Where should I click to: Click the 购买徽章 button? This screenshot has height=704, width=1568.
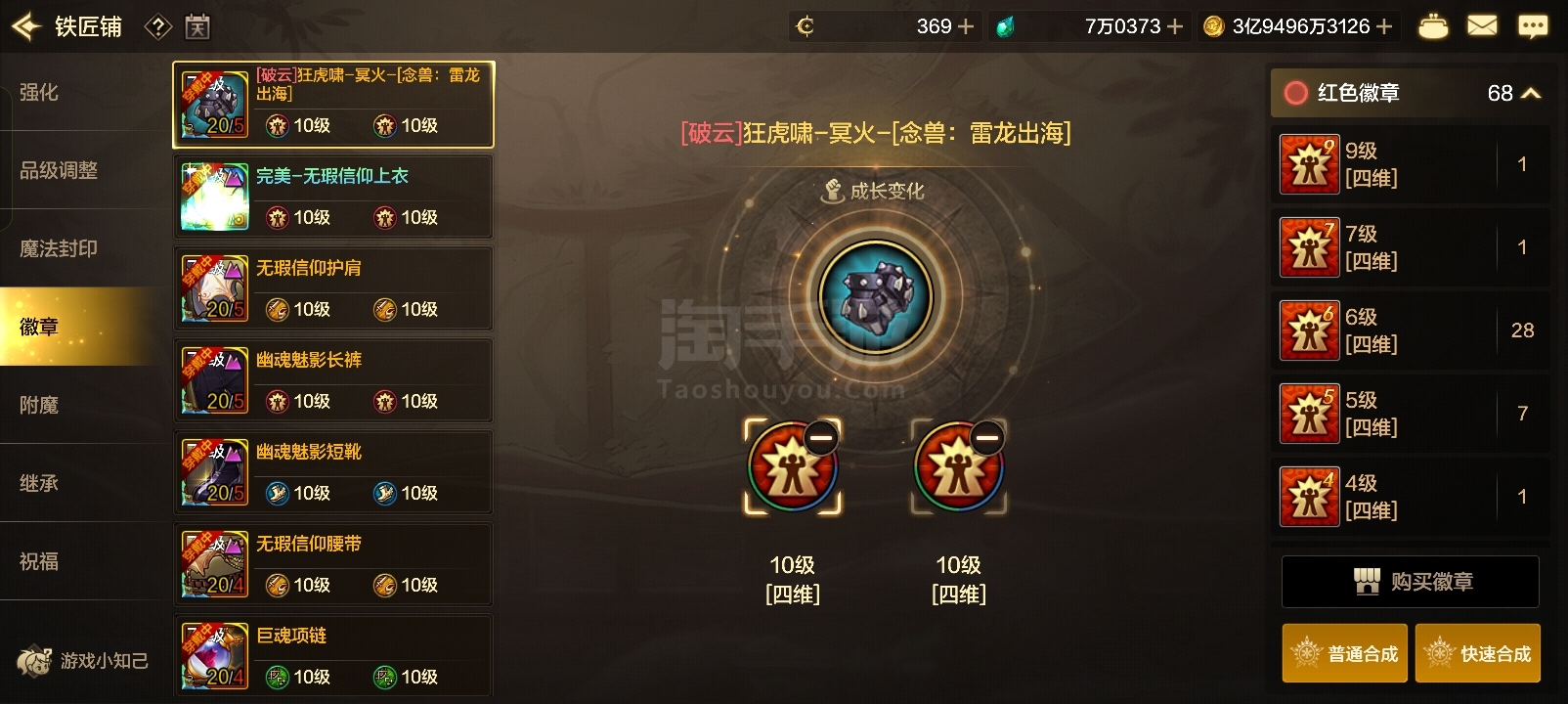(x=1411, y=582)
